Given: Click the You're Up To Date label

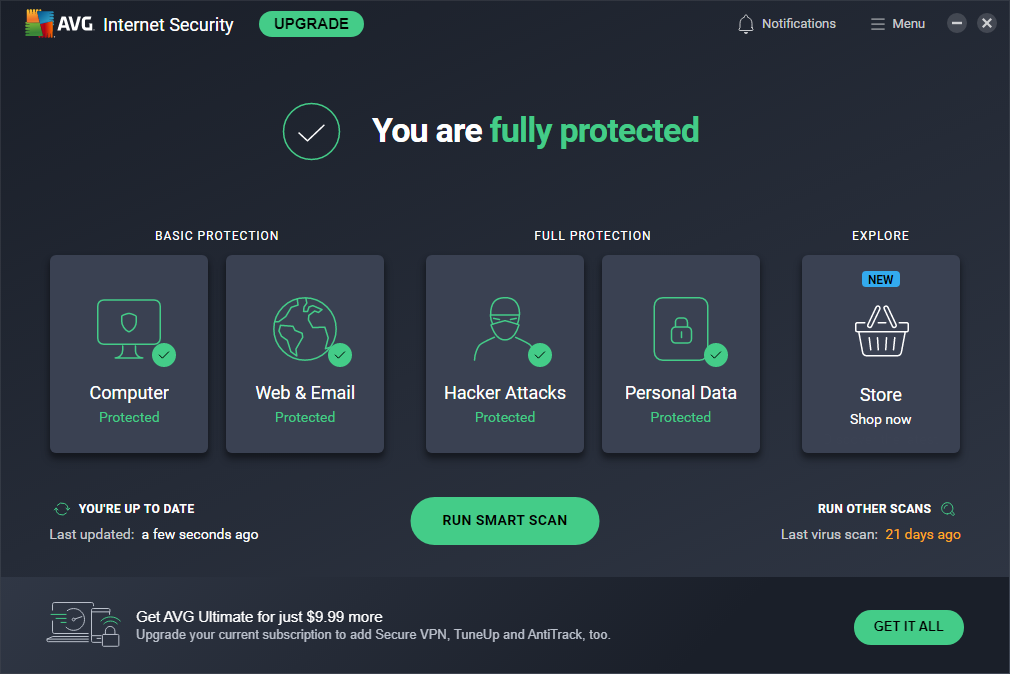Looking at the screenshot, I should tap(136, 509).
